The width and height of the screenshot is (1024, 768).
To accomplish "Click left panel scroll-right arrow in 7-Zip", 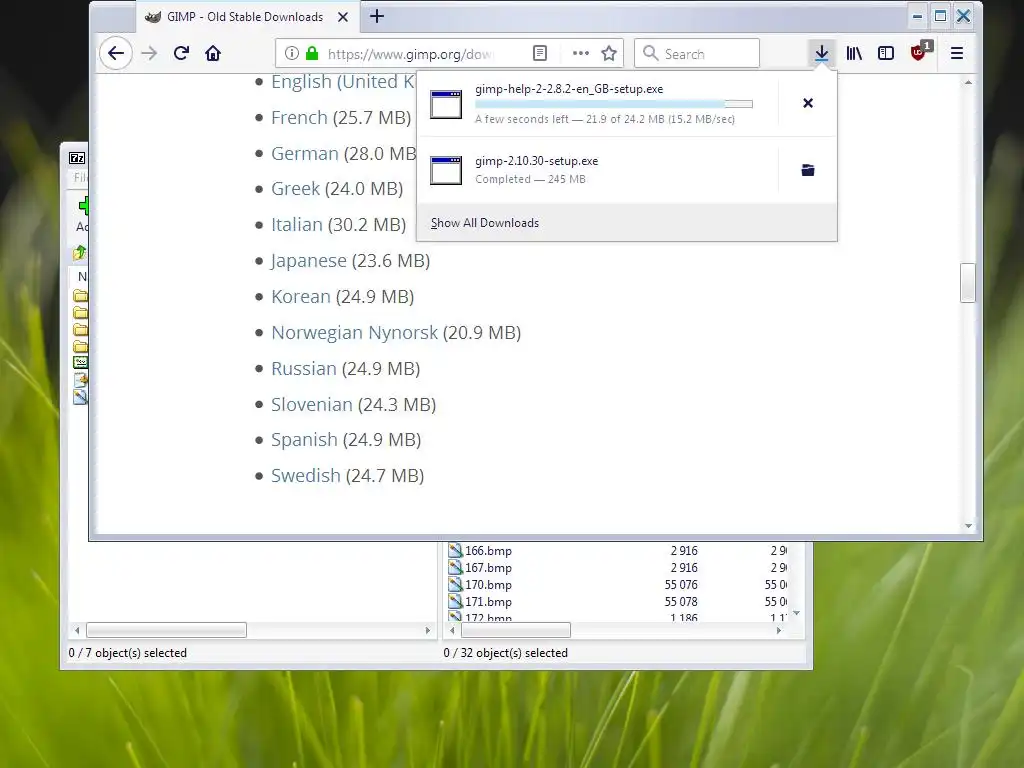I will tap(428, 630).
